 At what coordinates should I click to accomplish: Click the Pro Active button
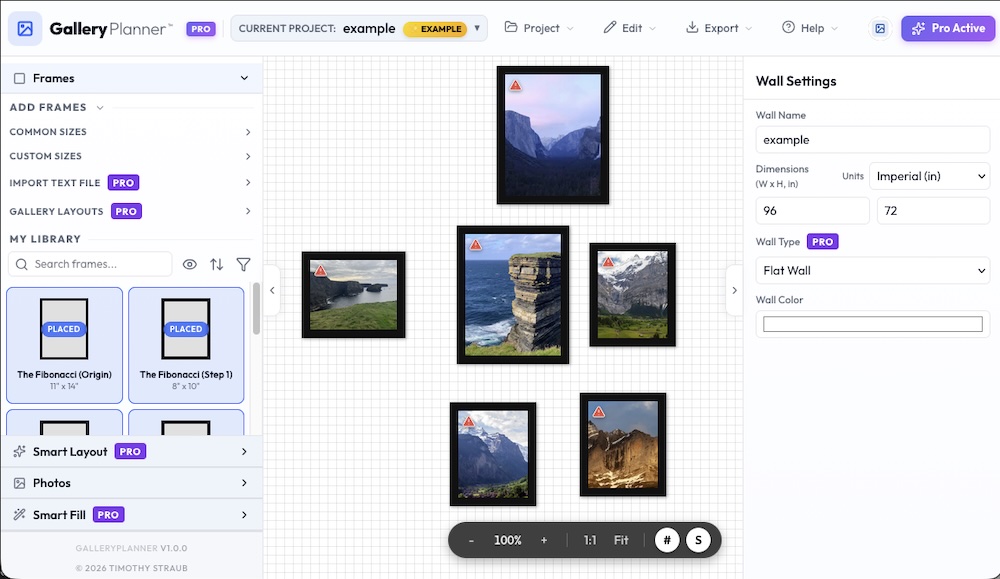(x=947, y=28)
